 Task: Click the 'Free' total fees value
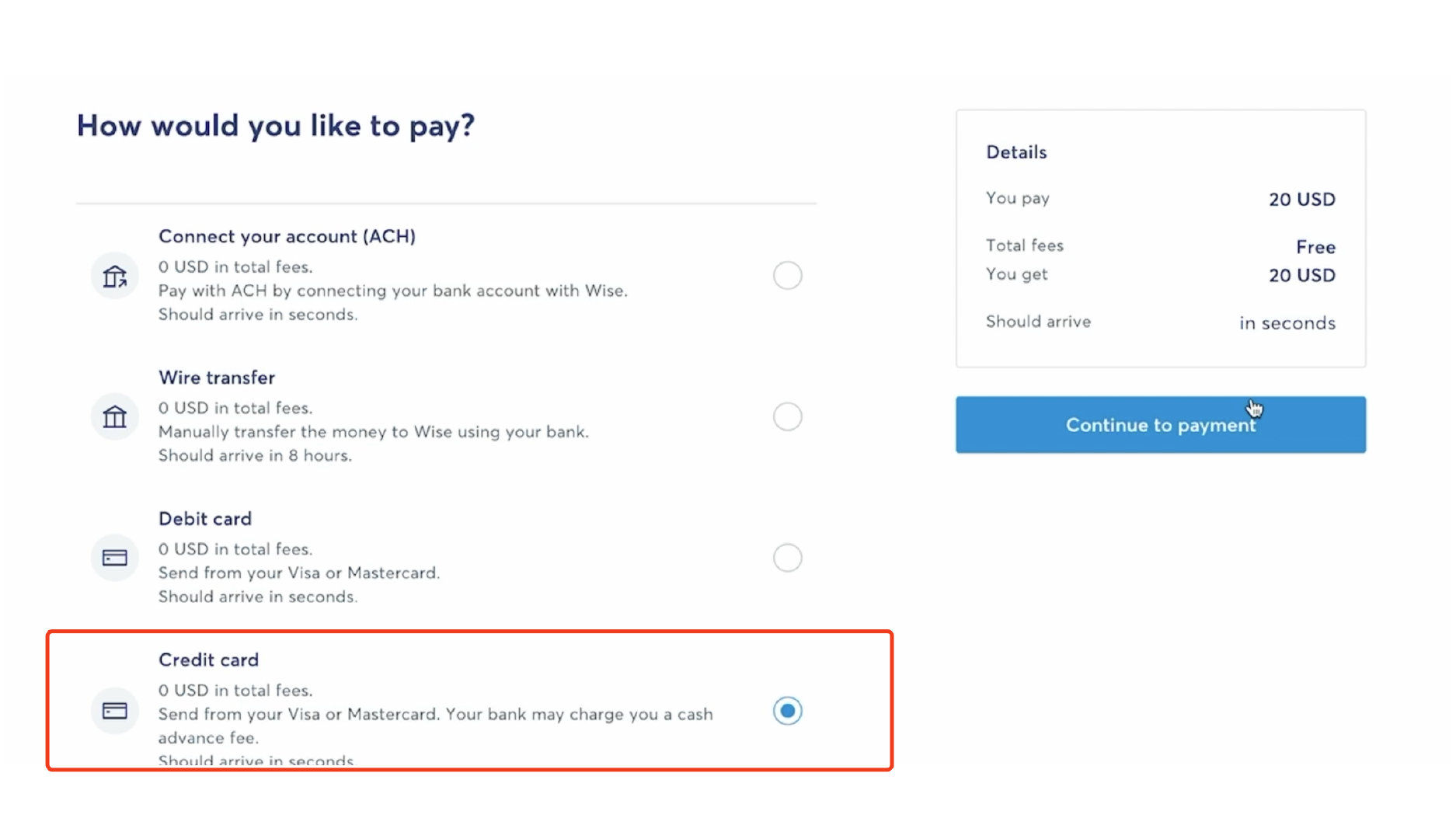[x=1315, y=247]
